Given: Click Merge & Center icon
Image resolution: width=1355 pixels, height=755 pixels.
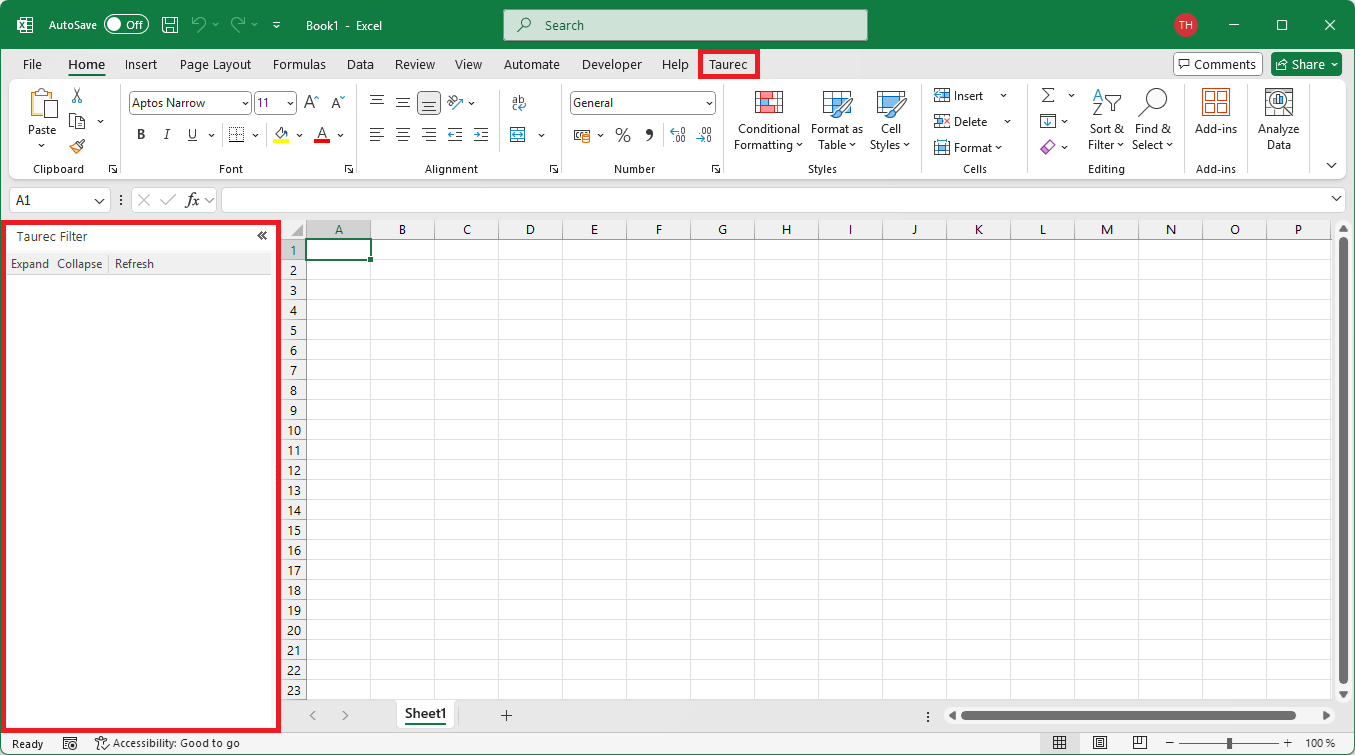Looking at the screenshot, I should click(x=518, y=135).
